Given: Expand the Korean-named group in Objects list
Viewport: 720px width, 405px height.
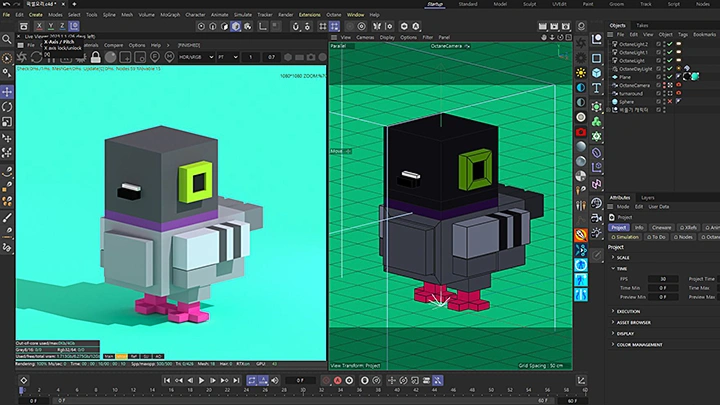Looking at the screenshot, I should point(609,110).
